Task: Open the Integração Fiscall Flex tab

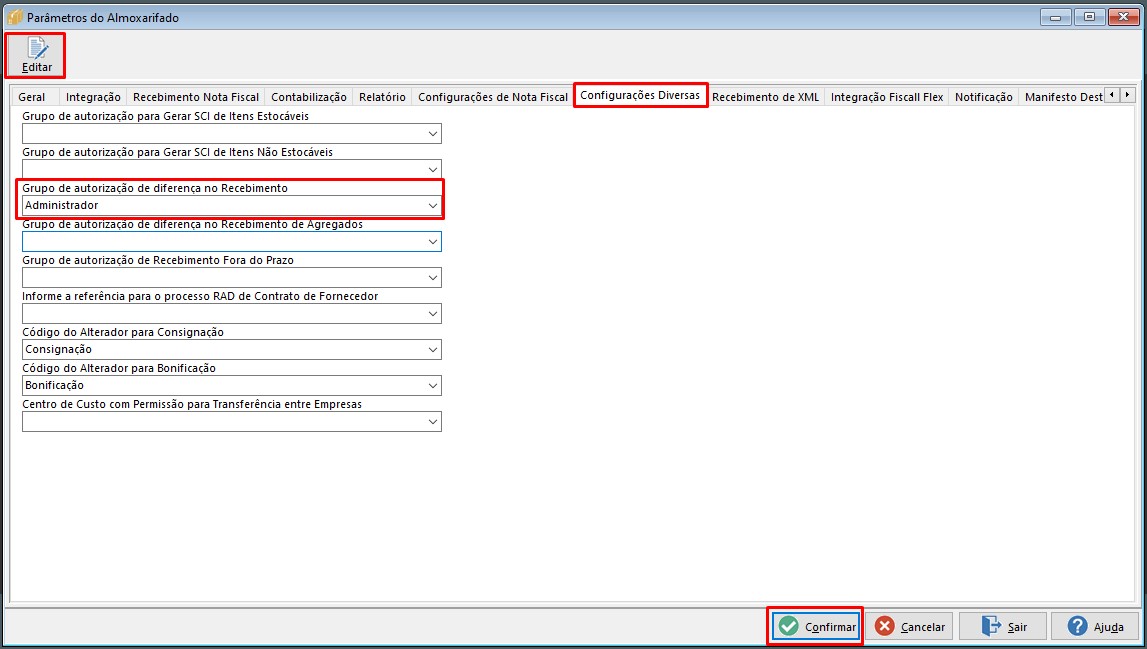Action: pyautogui.click(x=887, y=97)
